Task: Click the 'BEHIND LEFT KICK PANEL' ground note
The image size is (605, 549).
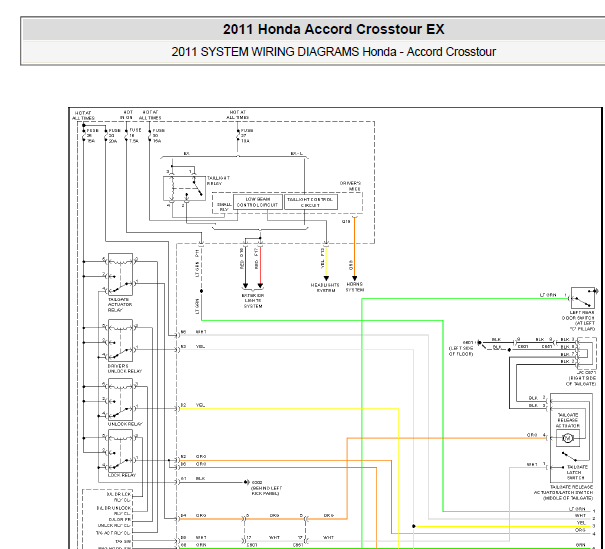Action: tap(266, 491)
